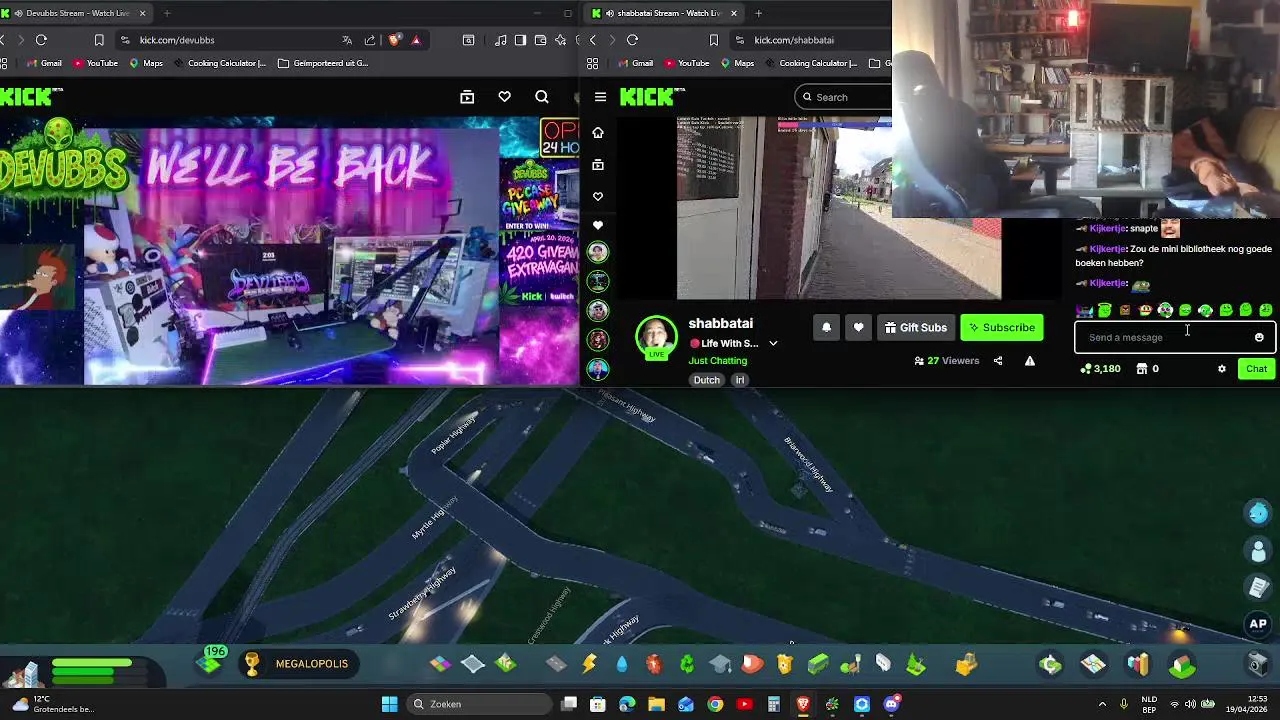Open the electricity tool (lightning bolt)
1280x720 pixels.
(589, 664)
